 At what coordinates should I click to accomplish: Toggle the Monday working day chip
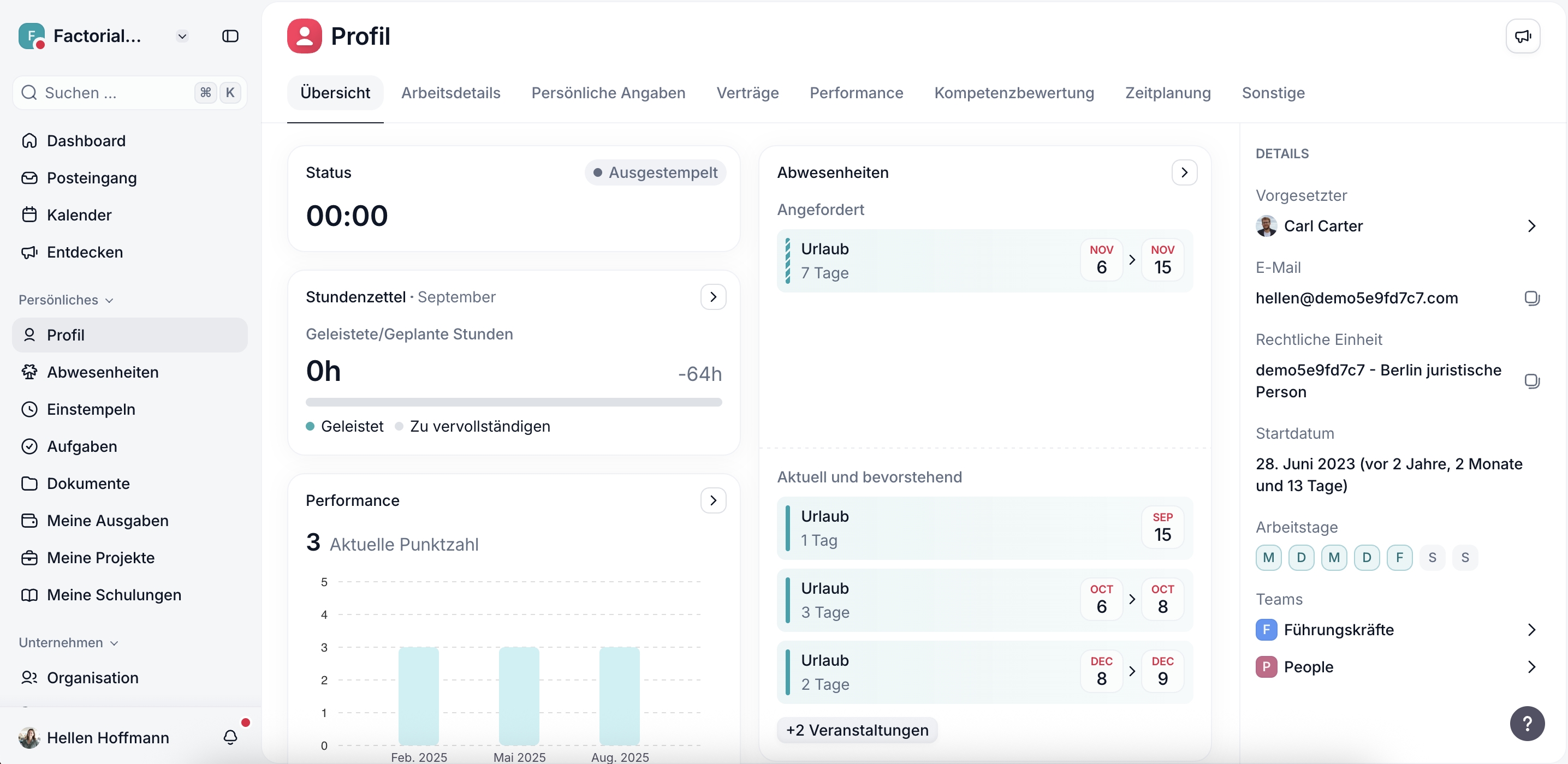point(1268,557)
